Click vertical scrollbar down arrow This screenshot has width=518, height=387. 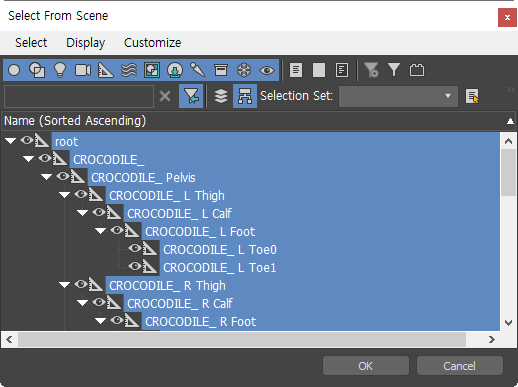coord(508,322)
